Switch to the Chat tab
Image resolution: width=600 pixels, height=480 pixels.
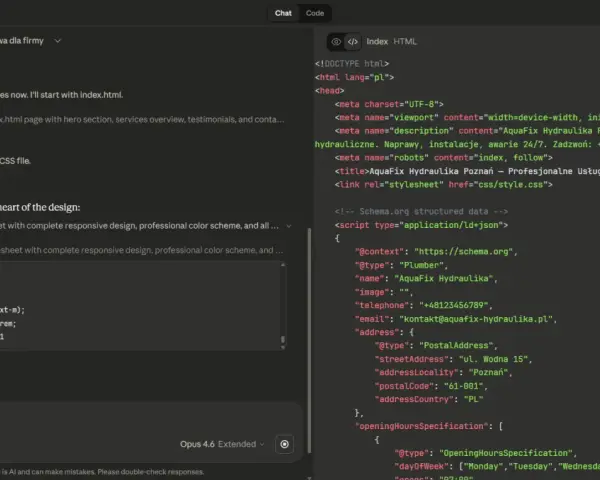(283, 13)
